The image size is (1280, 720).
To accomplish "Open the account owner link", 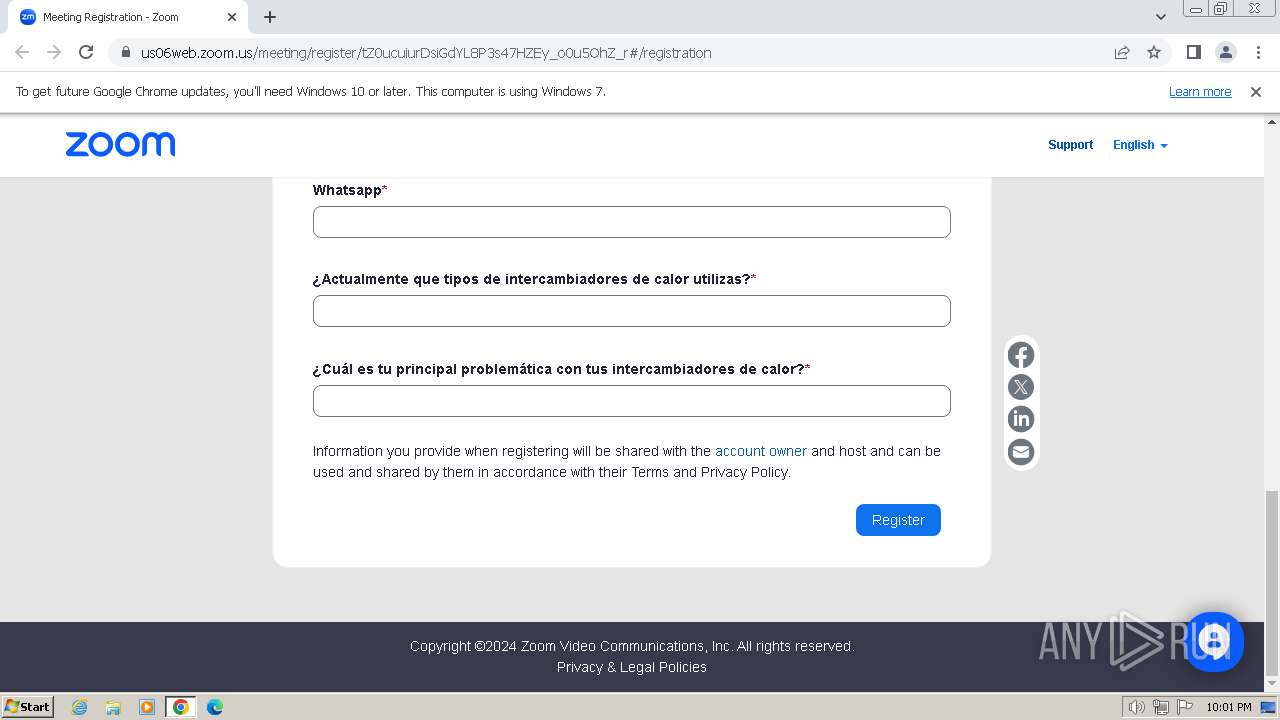I will point(761,451).
